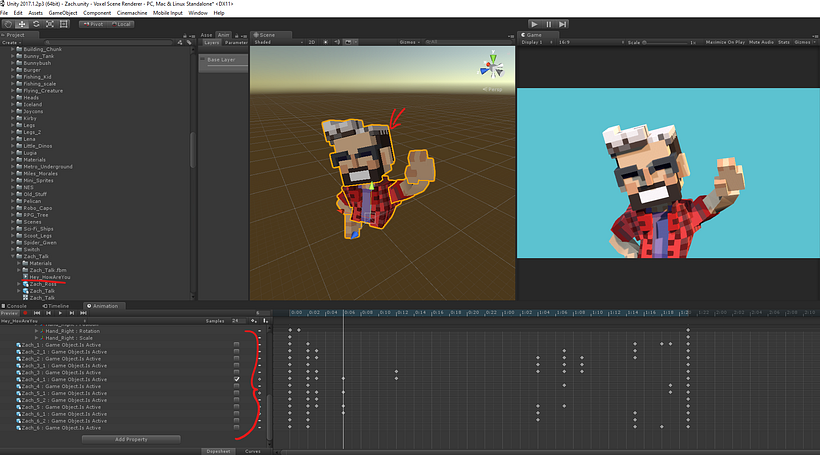The image size is (820, 455).
Task: Click the editor Play button
Action: 534,24
